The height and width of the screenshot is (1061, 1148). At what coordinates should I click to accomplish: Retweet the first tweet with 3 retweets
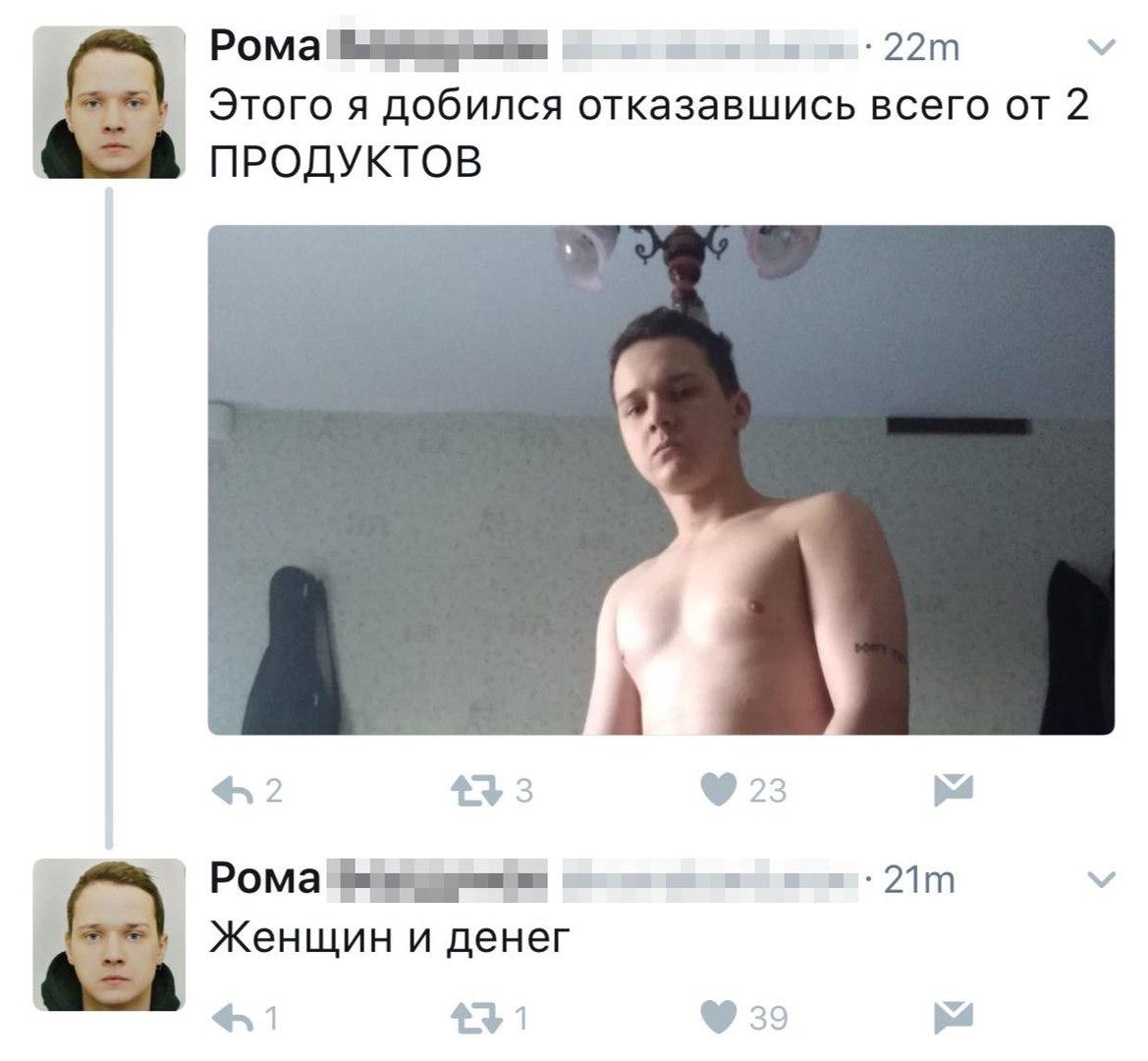coord(476,791)
